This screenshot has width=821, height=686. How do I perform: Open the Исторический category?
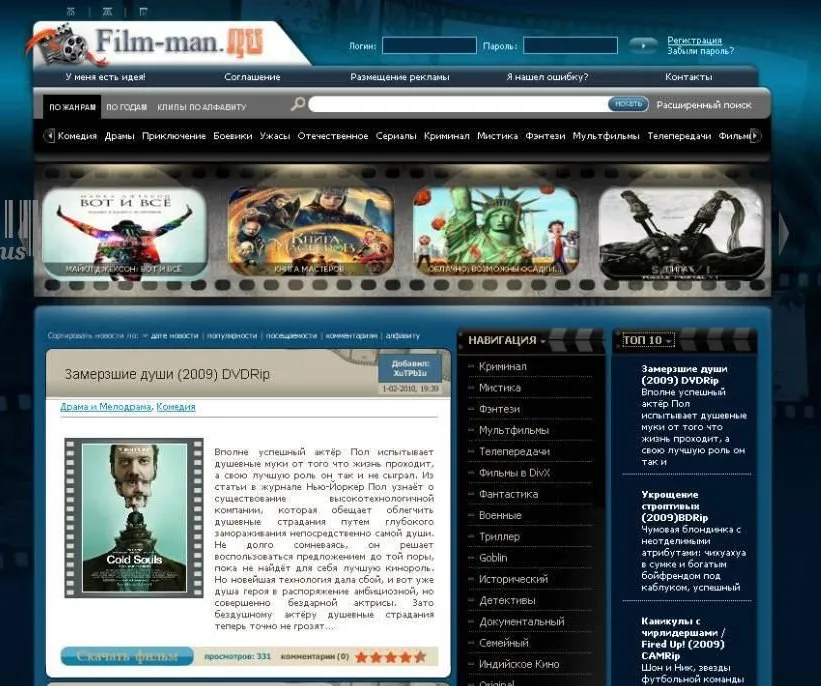tap(514, 579)
